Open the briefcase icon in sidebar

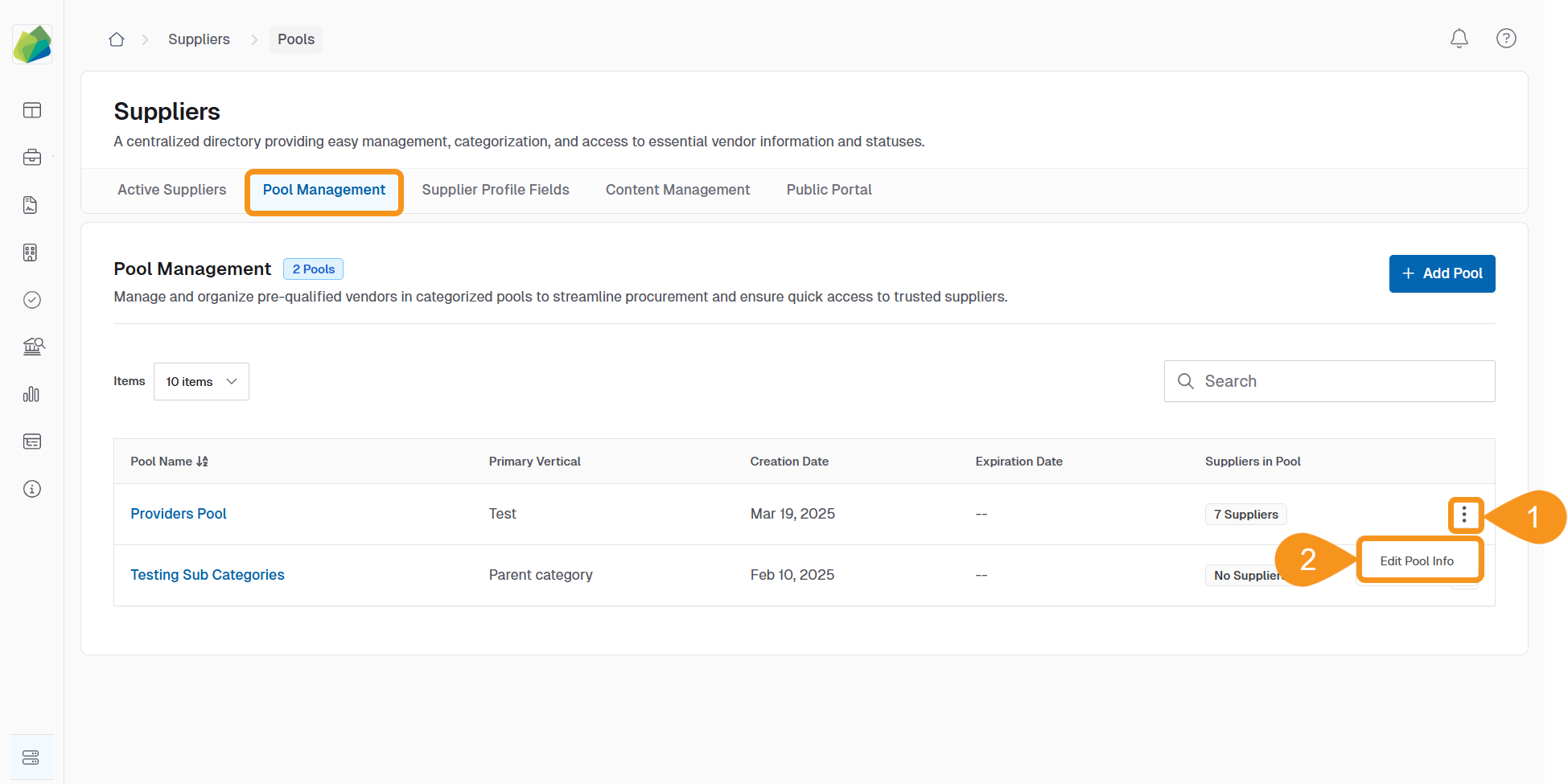pyautogui.click(x=32, y=158)
